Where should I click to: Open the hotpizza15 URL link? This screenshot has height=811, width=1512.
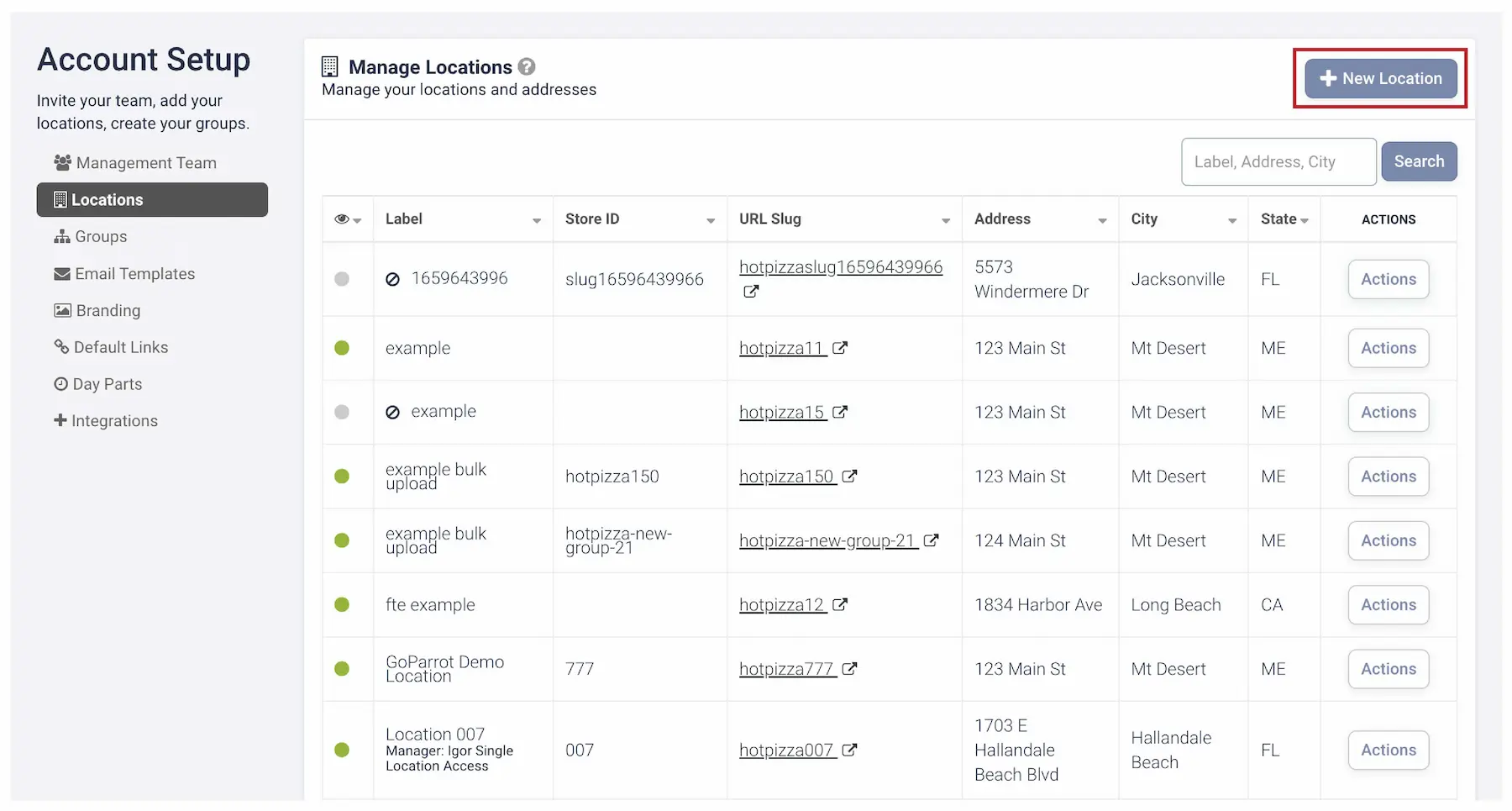click(x=782, y=412)
